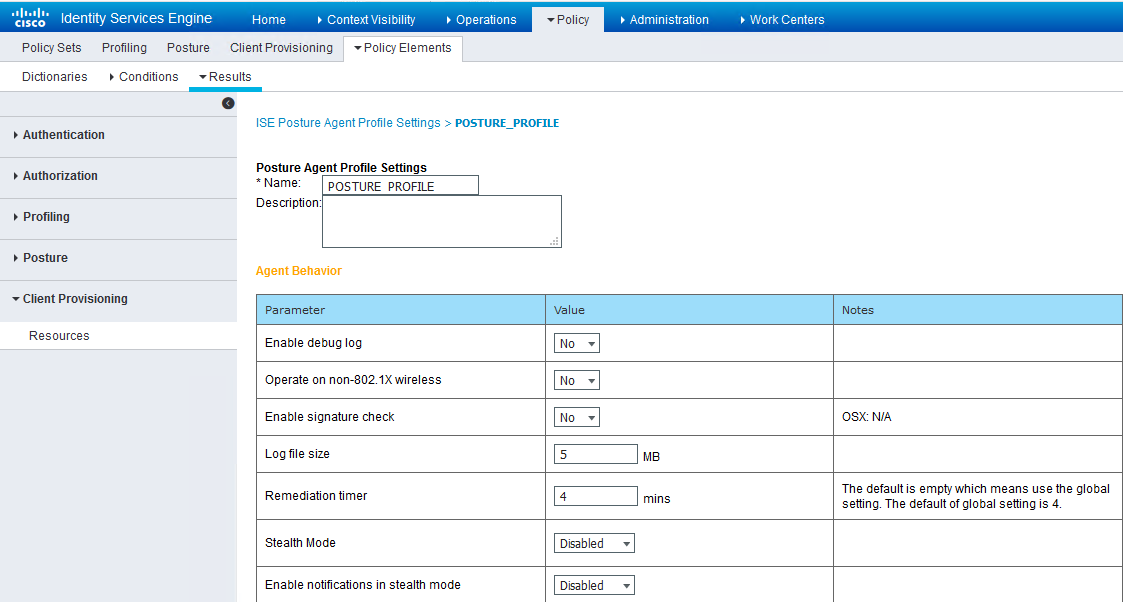Click the Notes column header
This screenshot has height=602, width=1123.
pos(978,310)
